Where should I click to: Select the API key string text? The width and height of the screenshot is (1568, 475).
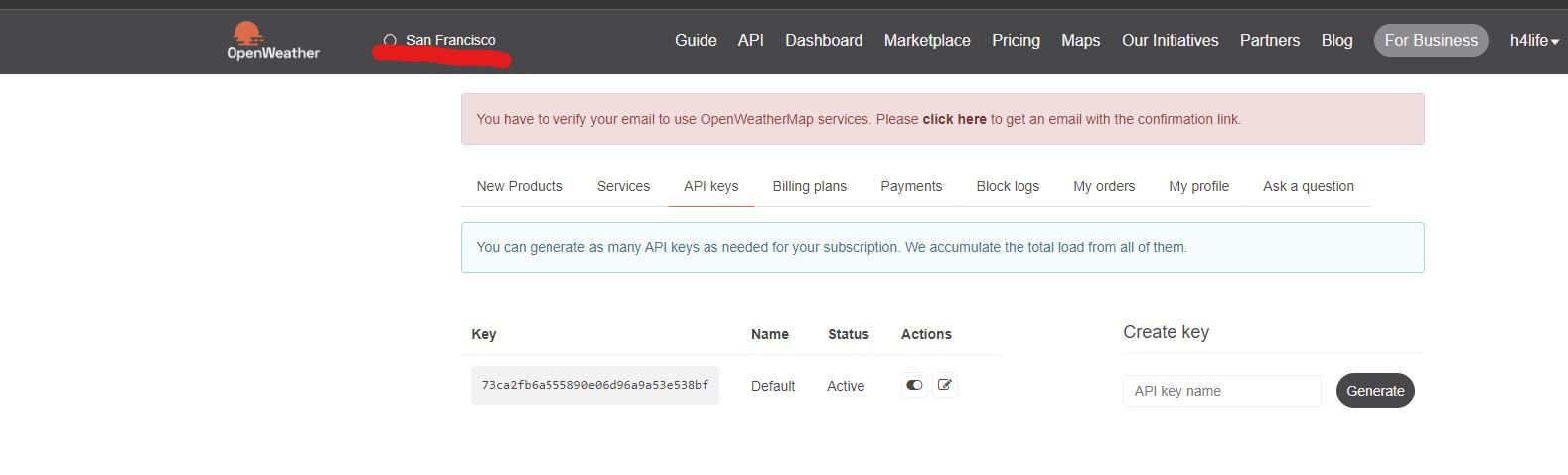coord(594,385)
